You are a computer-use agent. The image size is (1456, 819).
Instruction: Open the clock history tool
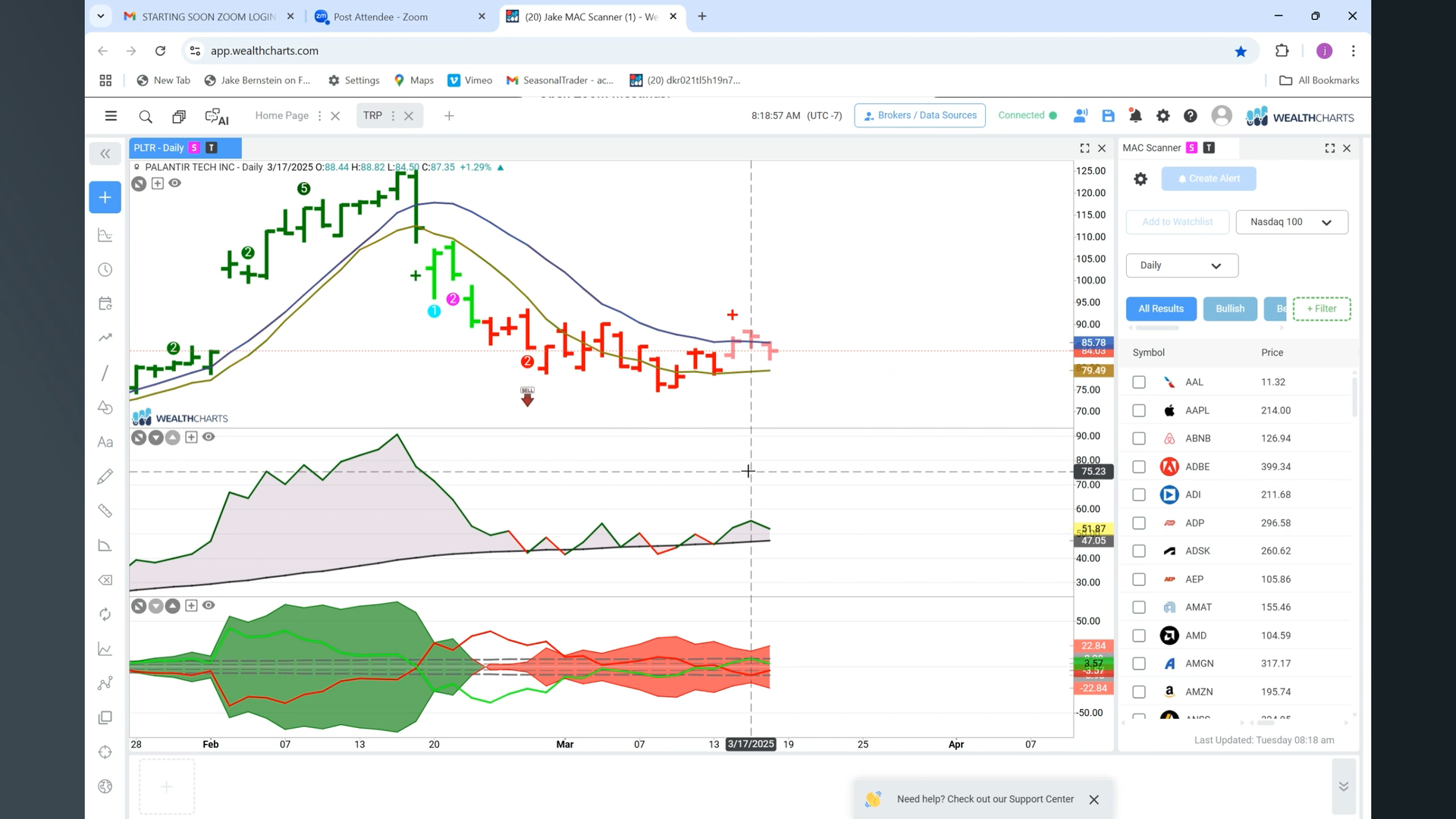click(105, 270)
